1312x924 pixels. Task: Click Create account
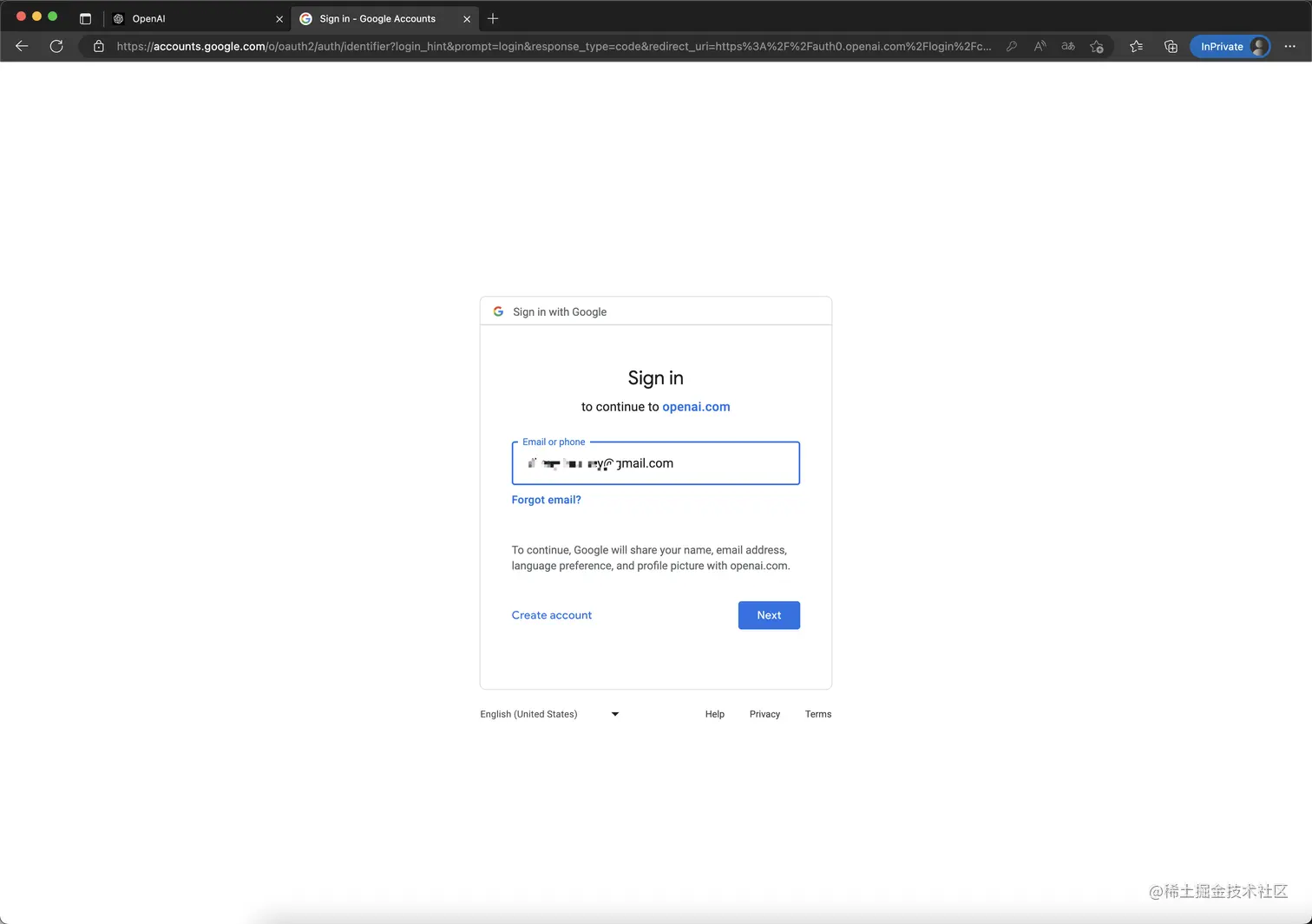pos(552,615)
